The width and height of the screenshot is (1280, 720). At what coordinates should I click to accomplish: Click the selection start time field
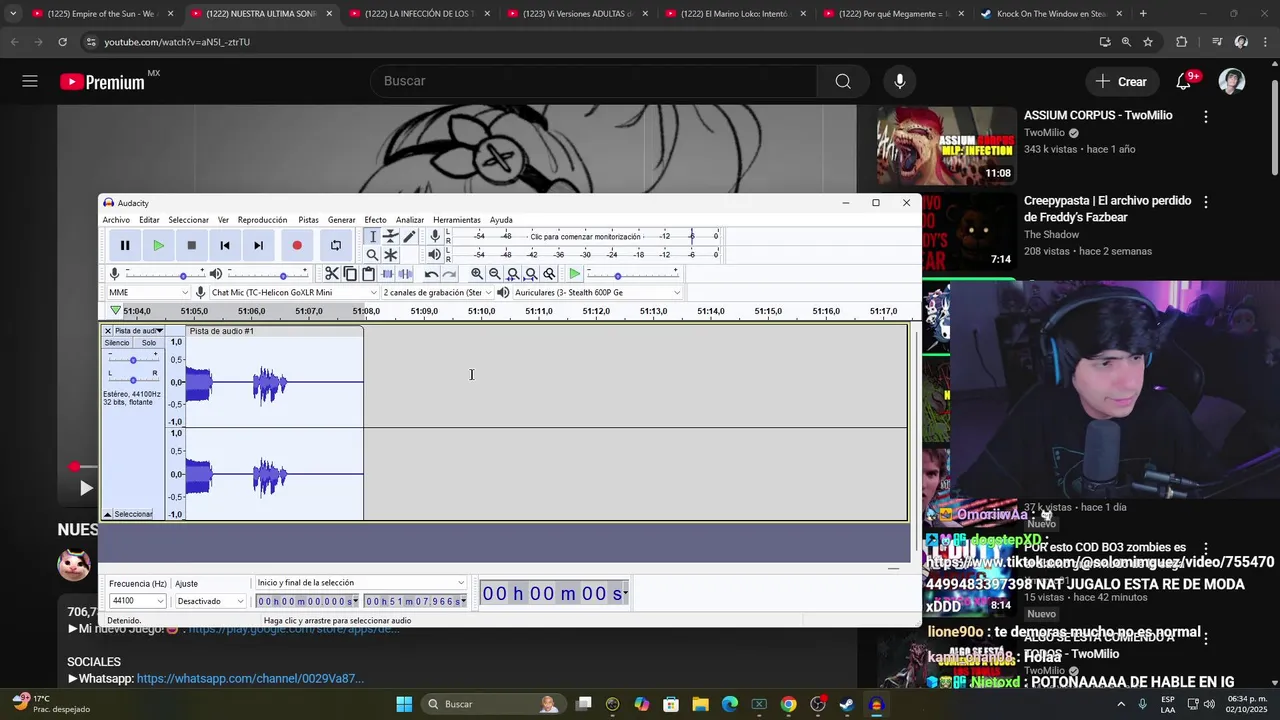307,601
